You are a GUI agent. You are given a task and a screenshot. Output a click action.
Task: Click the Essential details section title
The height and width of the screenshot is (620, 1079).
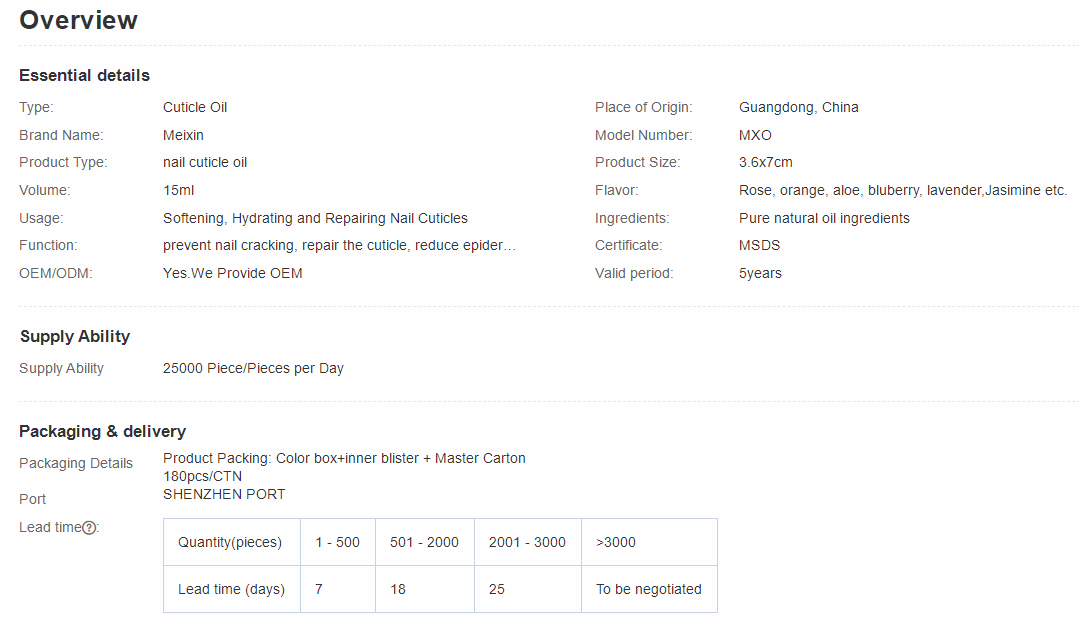[x=85, y=75]
